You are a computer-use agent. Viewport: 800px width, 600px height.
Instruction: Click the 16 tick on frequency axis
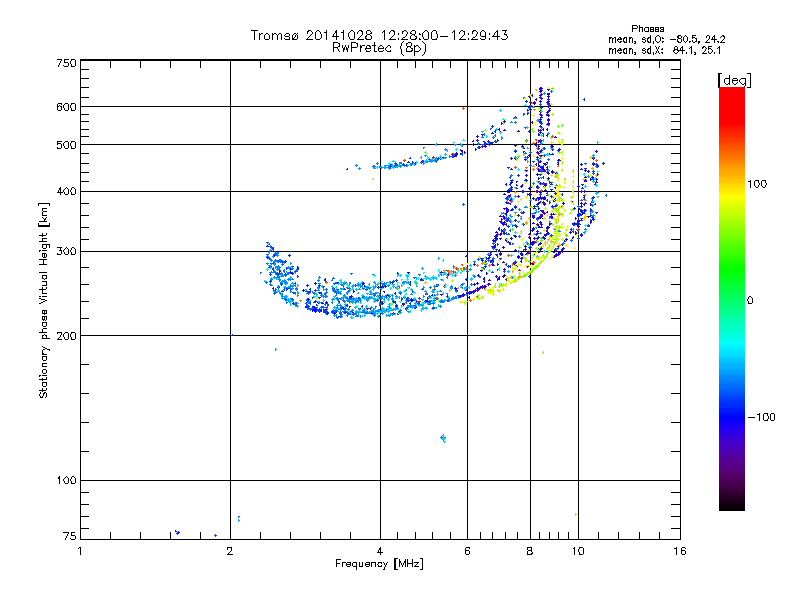679,550
